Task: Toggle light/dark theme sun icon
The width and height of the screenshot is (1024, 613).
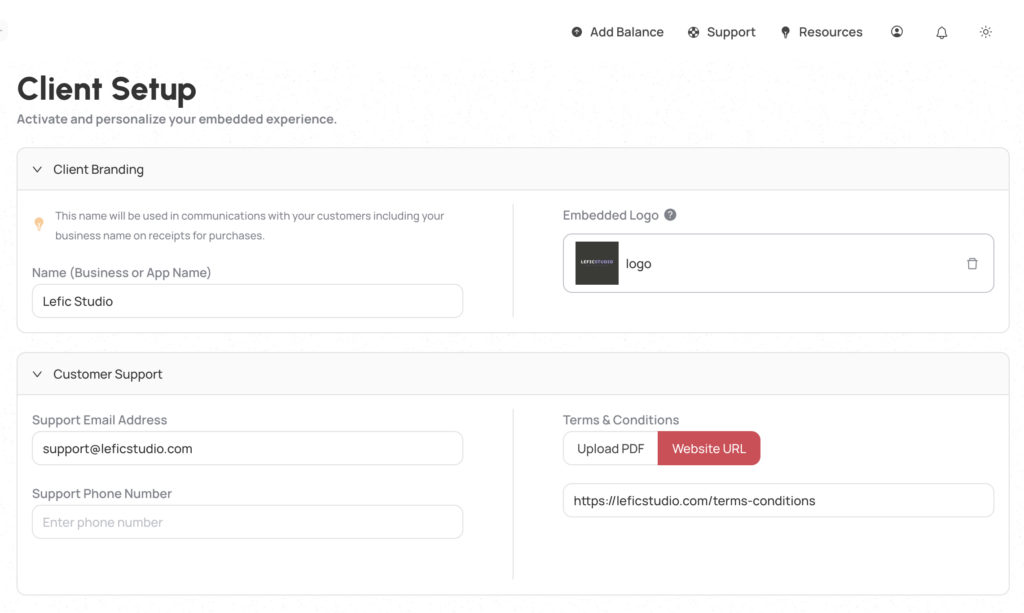Action: click(x=985, y=32)
